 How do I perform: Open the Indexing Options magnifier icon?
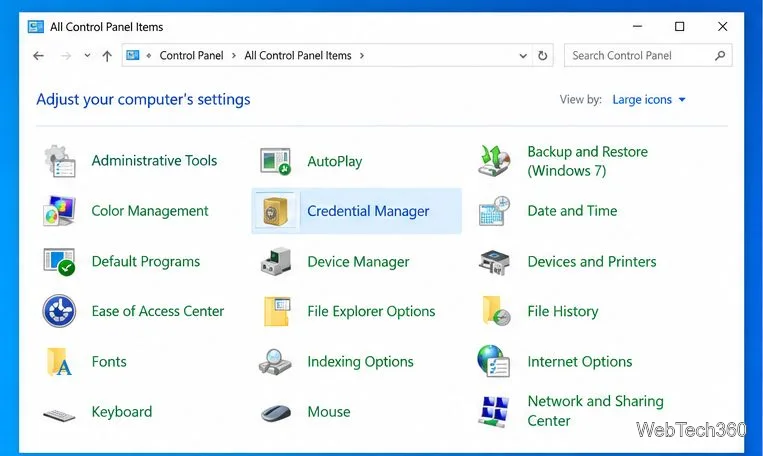[x=275, y=362]
